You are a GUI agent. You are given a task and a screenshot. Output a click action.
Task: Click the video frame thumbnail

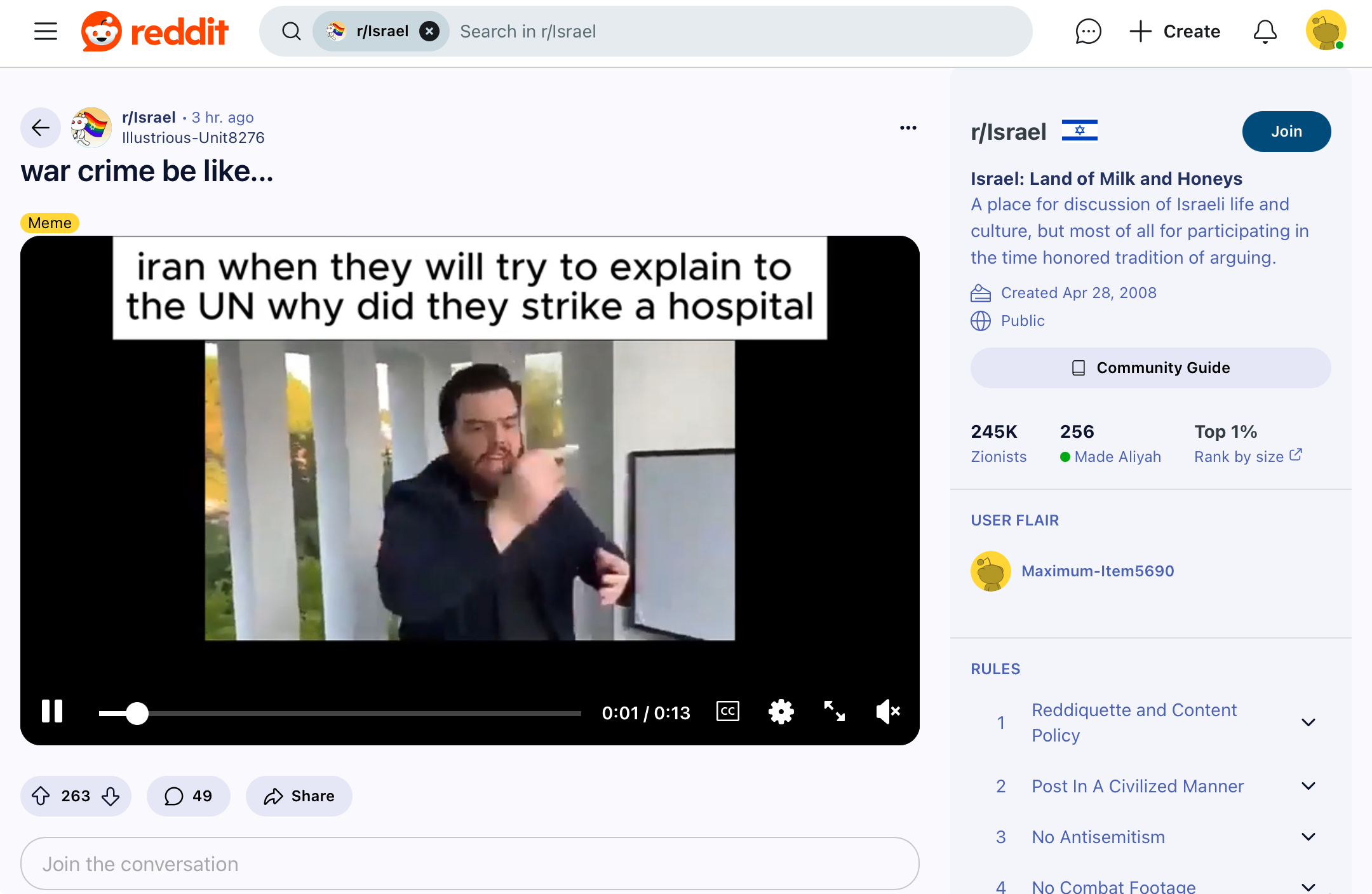coord(470,491)
